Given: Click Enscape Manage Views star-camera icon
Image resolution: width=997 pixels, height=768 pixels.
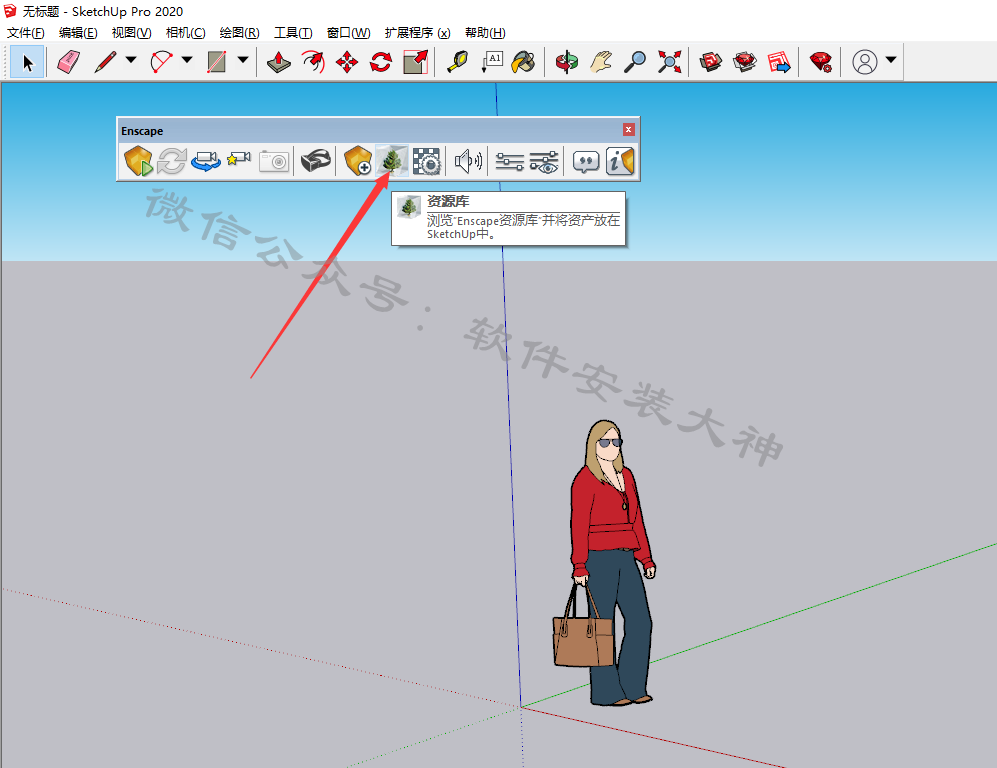Looking at the screenshot, I should (239, 161).
